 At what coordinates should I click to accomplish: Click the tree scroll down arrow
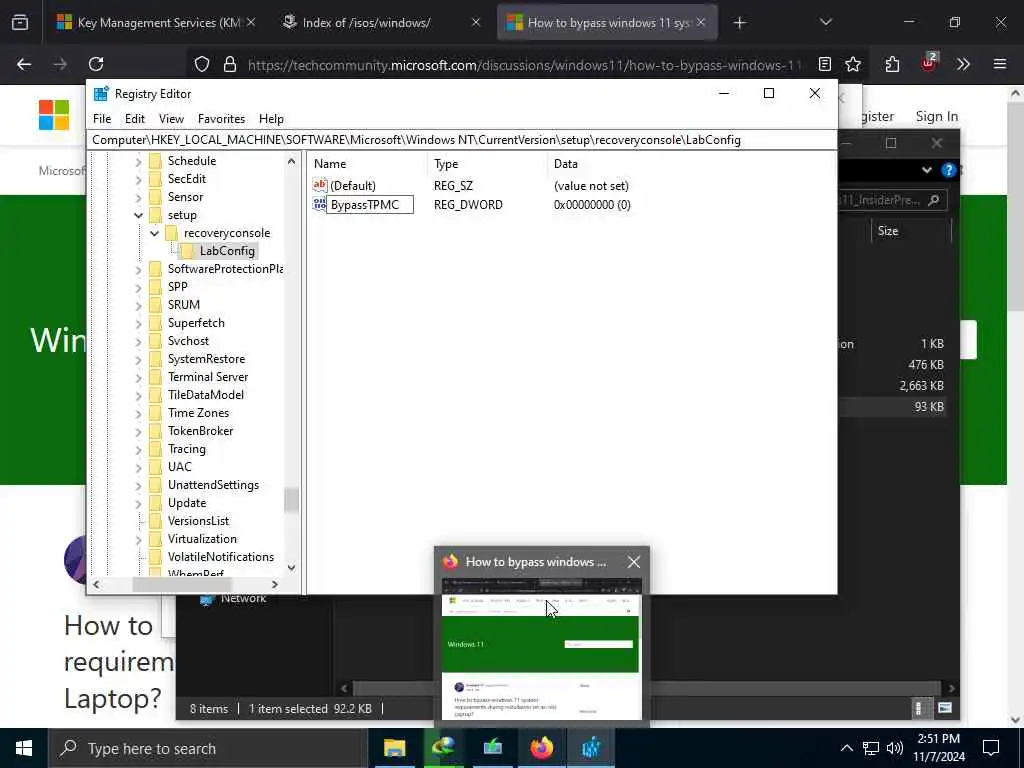point(291,568)
